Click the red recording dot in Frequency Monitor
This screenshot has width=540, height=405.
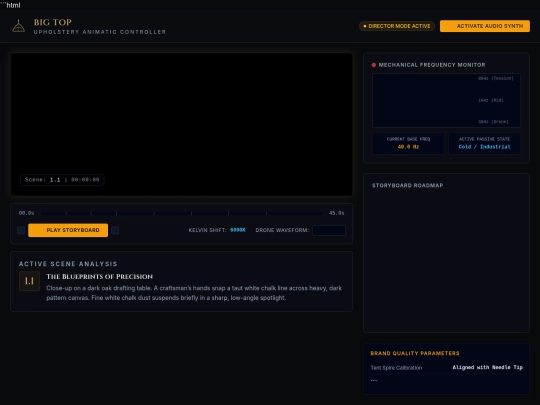coord(374,65)
